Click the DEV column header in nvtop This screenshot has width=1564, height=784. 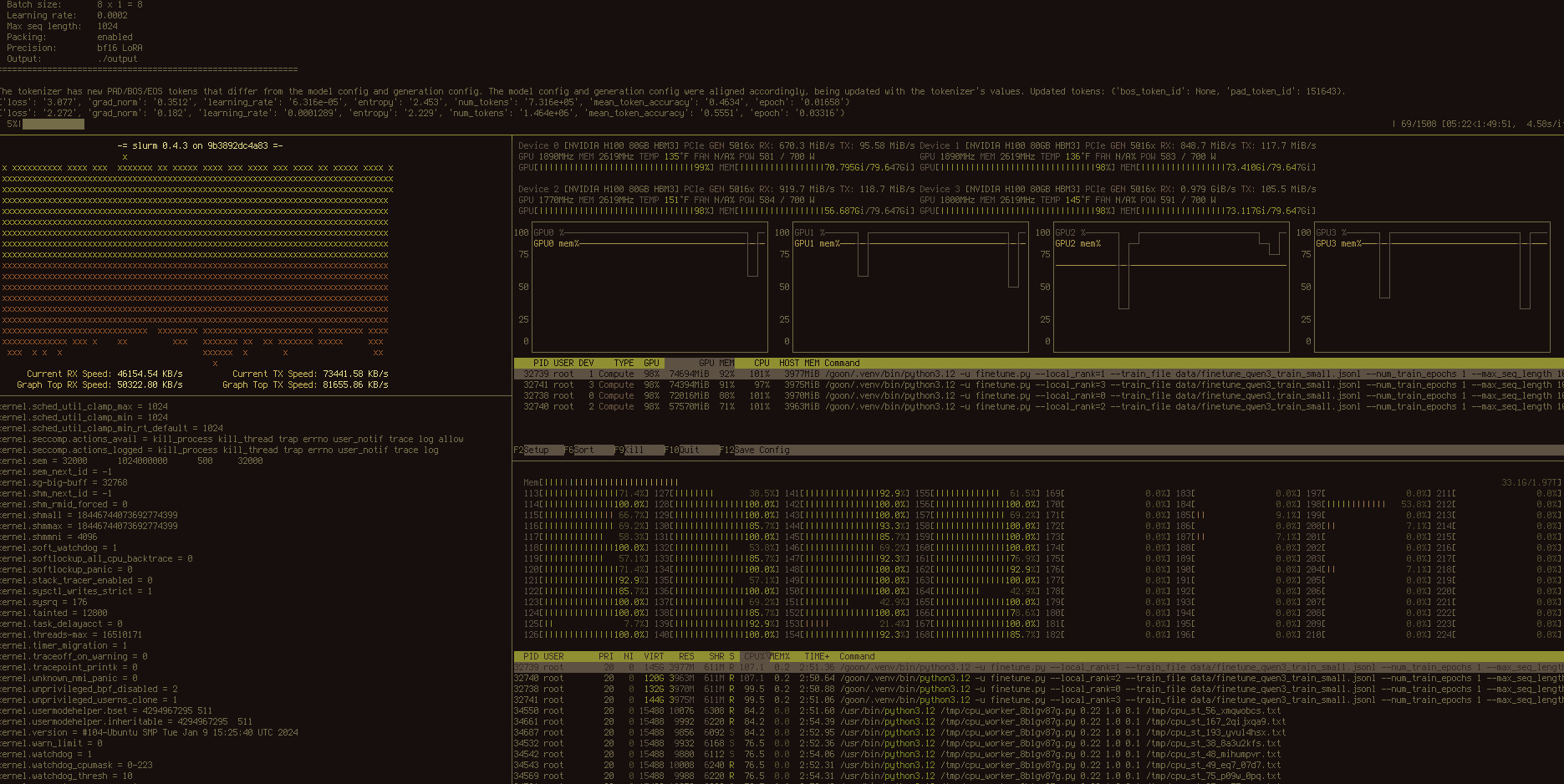(585, 363)
